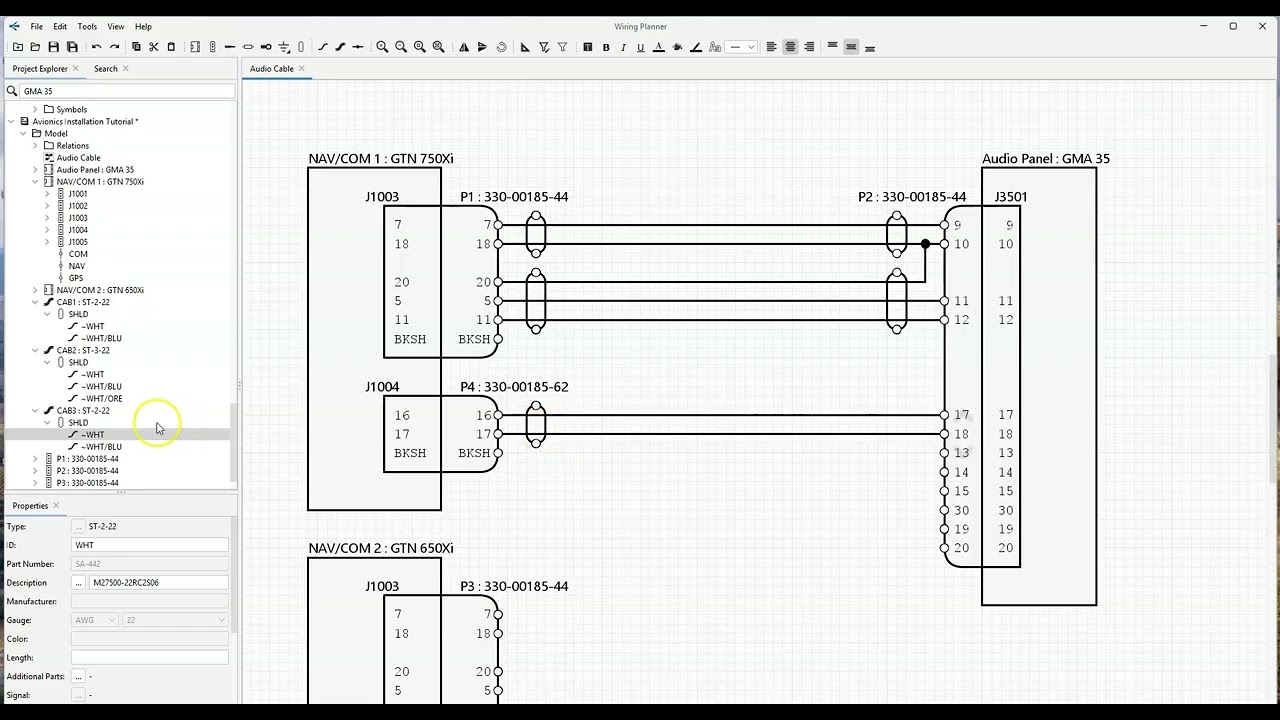
Task: Click the Flip horizontal icon
Action: click(464, 47)
